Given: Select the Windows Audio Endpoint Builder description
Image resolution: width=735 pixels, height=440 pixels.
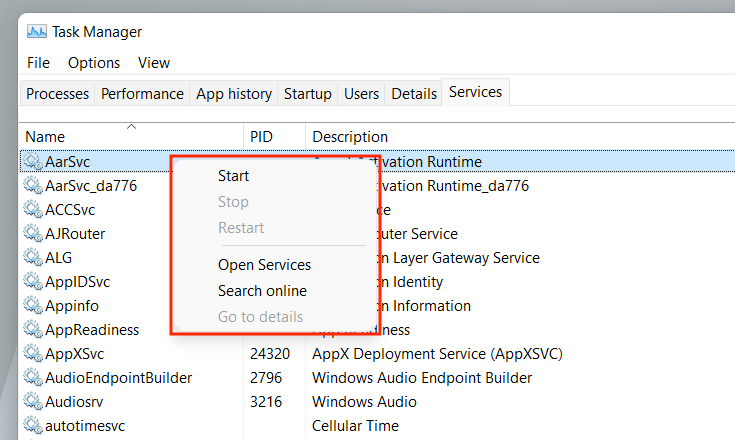Looking at the screenshot, I should click(x=422, y=378).
